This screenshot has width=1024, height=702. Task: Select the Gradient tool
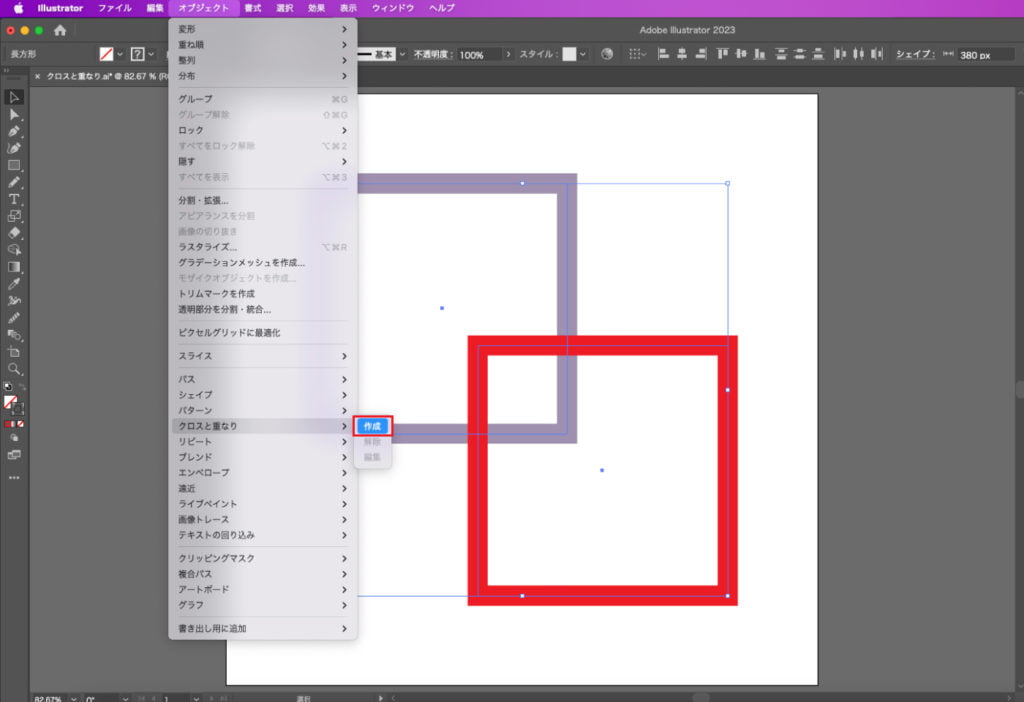click(14, 267)
